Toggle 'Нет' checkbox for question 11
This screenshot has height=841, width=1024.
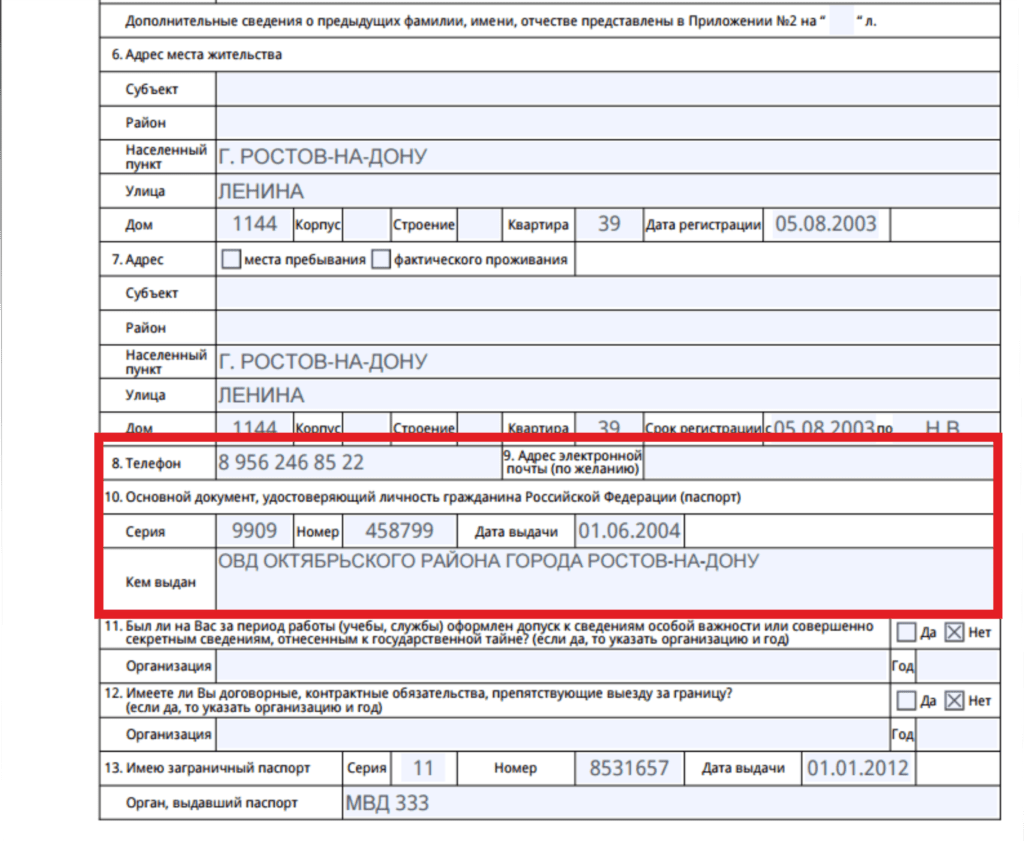coord(954,632)
